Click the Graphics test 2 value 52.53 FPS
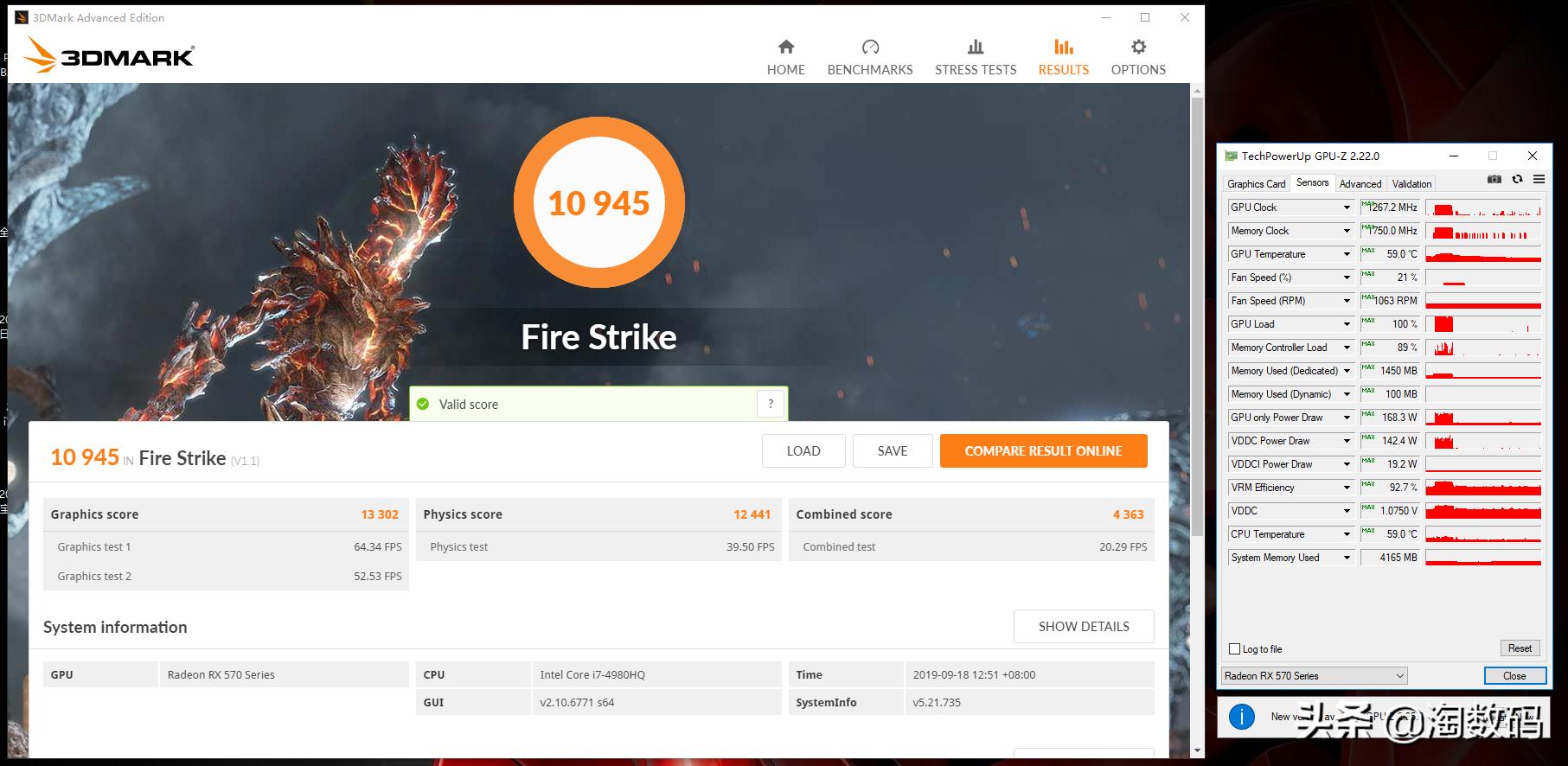Viewport: 1568px width, 766px height. 378,577
